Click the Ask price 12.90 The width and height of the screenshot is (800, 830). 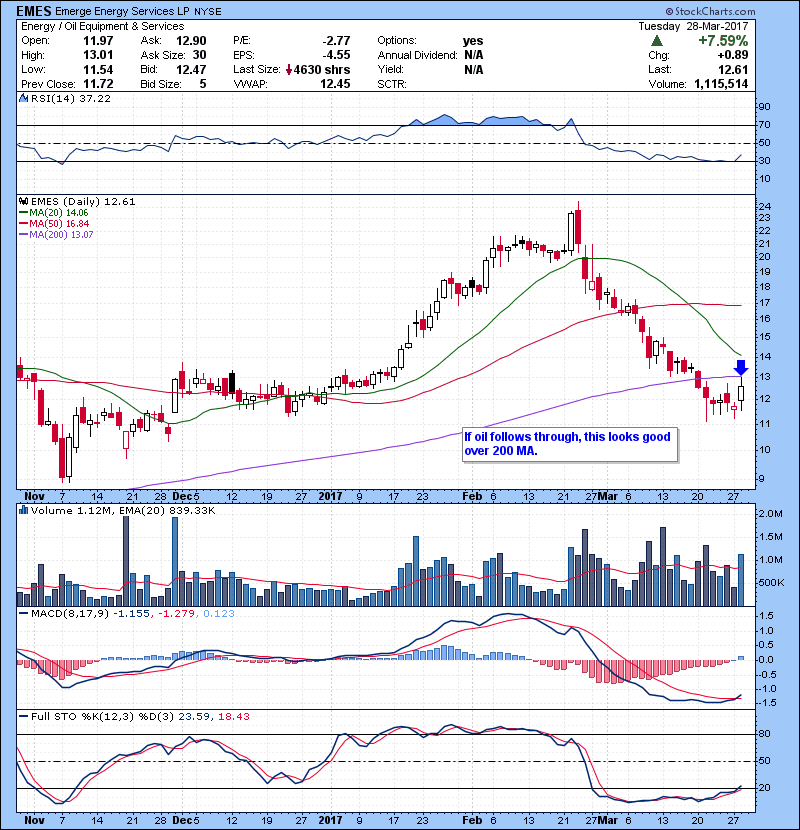pyautogui.click(x=191, y=41)
